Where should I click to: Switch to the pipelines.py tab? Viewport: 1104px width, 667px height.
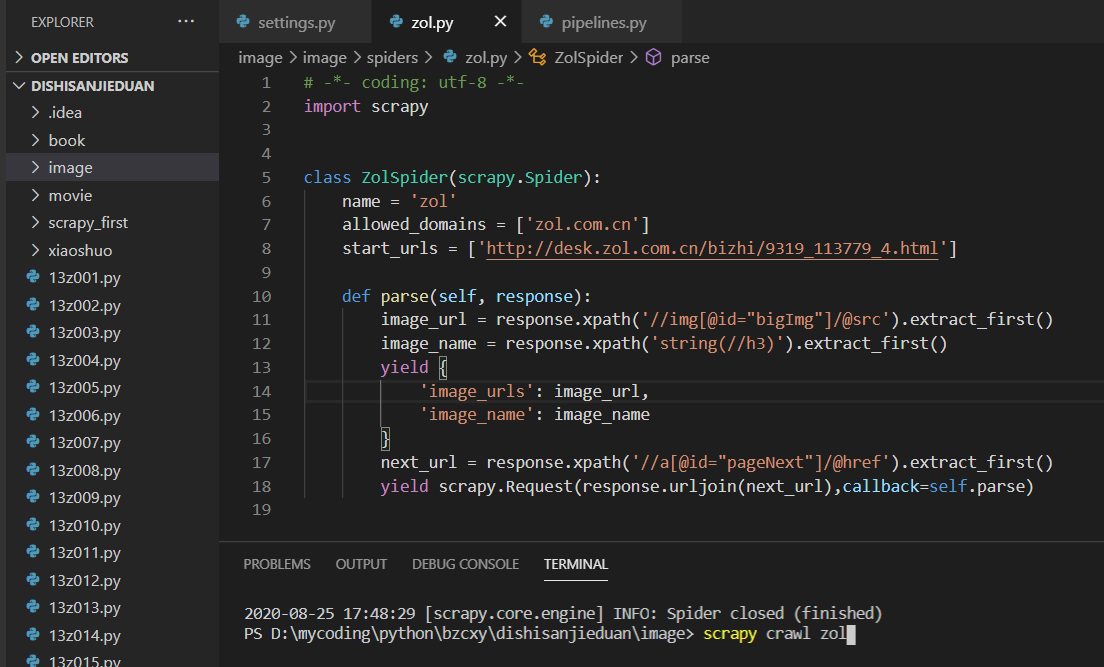point(603,22)
